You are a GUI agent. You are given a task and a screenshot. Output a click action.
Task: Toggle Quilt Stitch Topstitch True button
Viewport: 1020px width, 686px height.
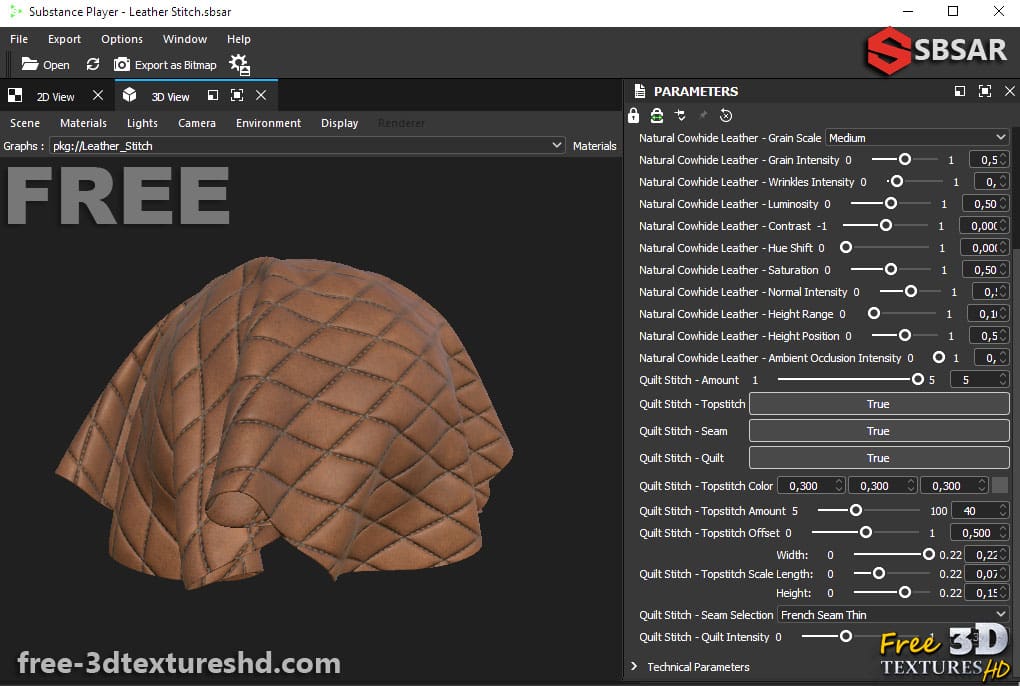point(879,404)
